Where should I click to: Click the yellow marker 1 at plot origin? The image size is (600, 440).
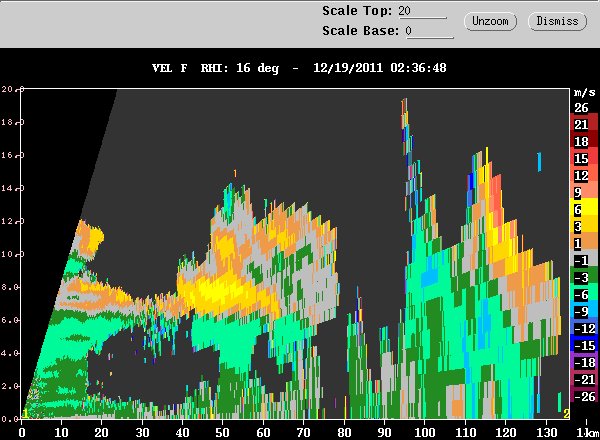pyautogui.click(x=25, y=414)
